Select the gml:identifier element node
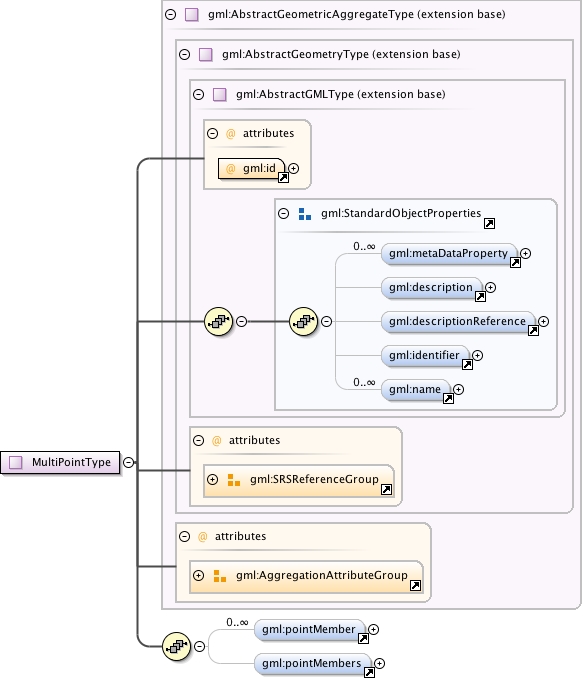Viewport: 583px width, 679px height. [x=425, y=356]
